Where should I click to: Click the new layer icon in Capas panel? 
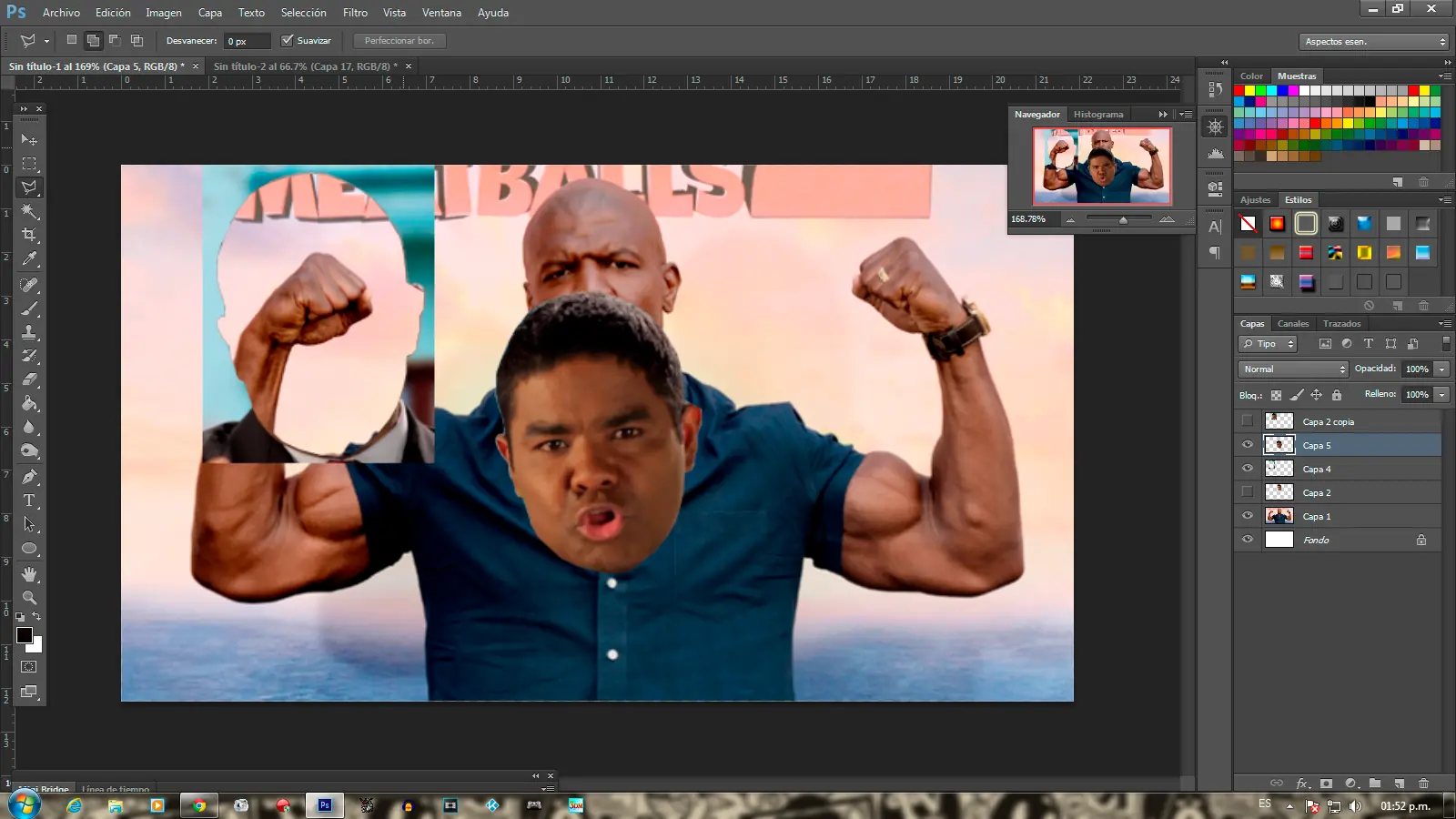(1400, 784)
